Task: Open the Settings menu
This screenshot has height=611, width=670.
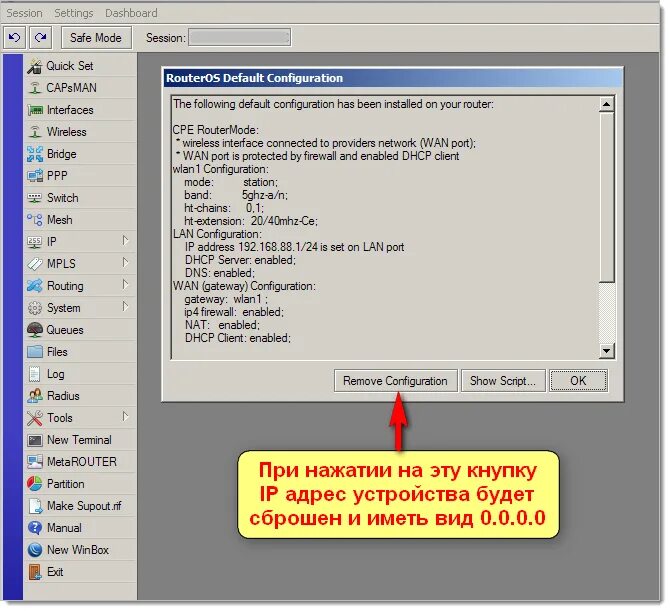Action: coord(74,13)
